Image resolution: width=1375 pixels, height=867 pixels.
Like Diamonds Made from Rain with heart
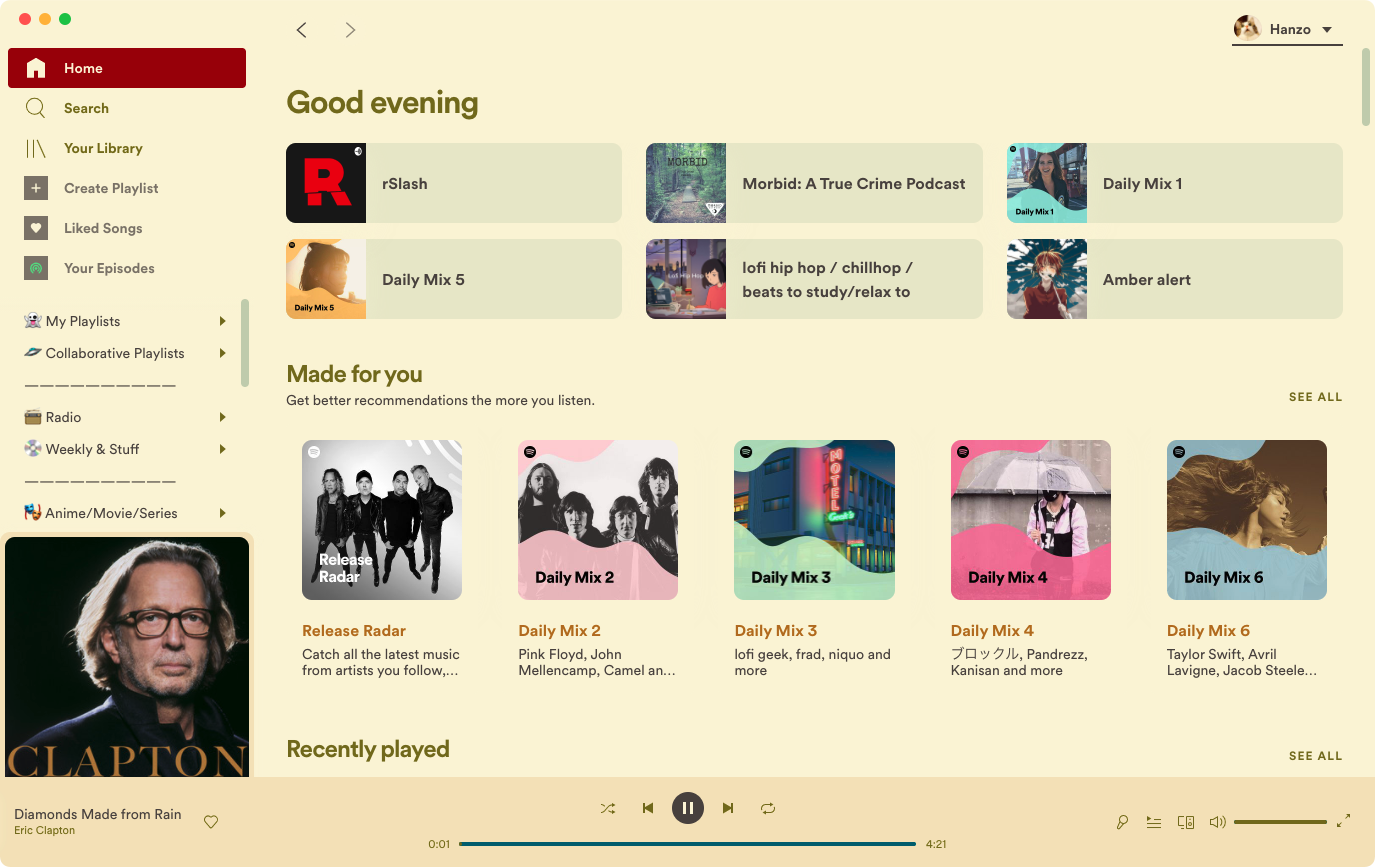(x=211, y=822)
